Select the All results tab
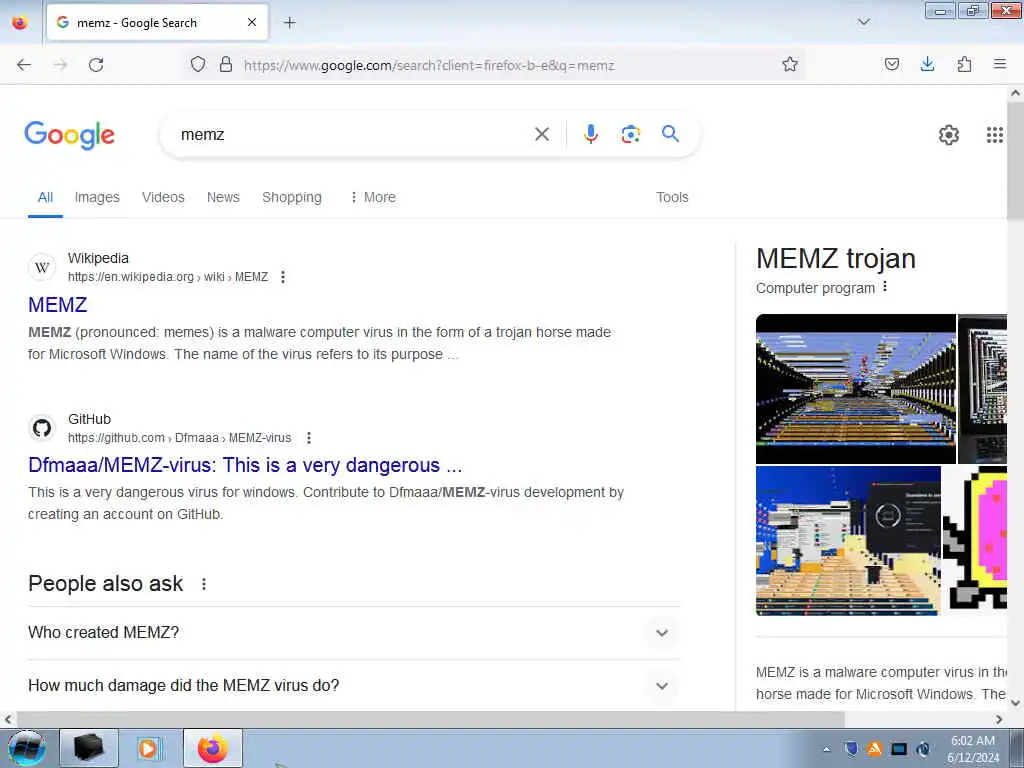Viewport: 1024px width, 768px height. pyautogui.click(x=45, y=197)
